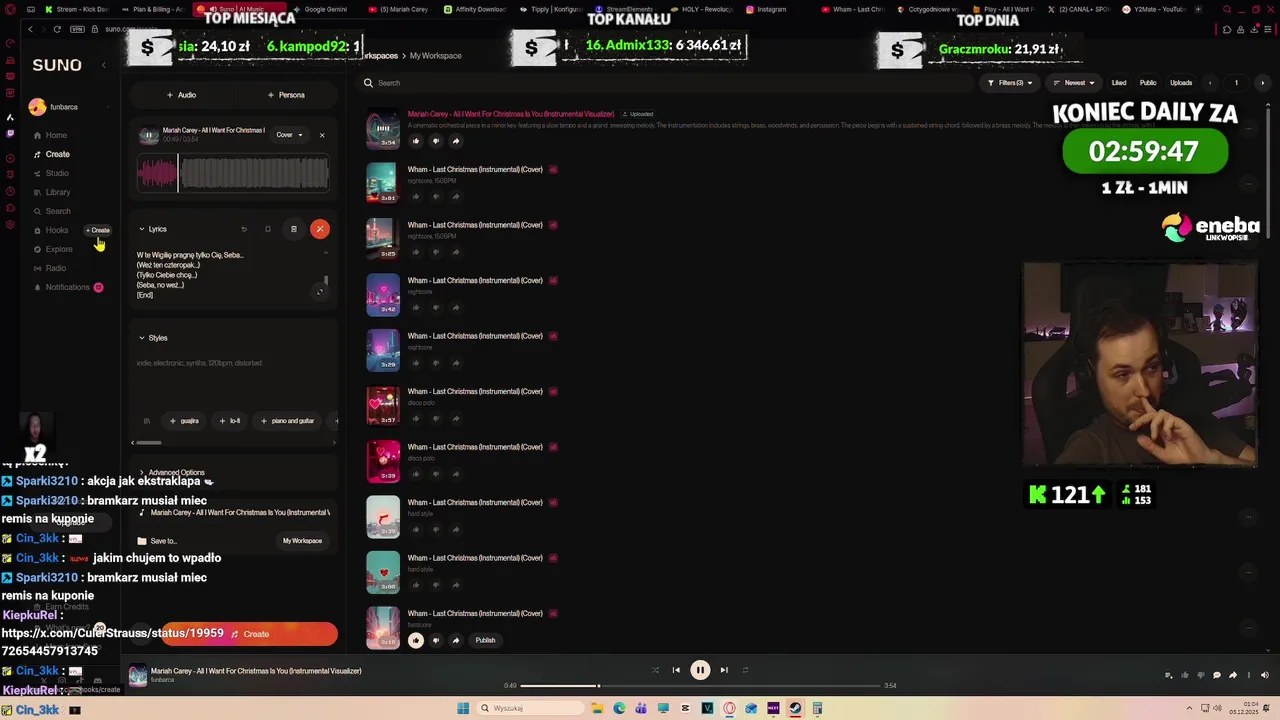Go to the next page of songs
The width and height of the screenshot is (1280, 720).
pyautogui.click(x=1262, y=83)
